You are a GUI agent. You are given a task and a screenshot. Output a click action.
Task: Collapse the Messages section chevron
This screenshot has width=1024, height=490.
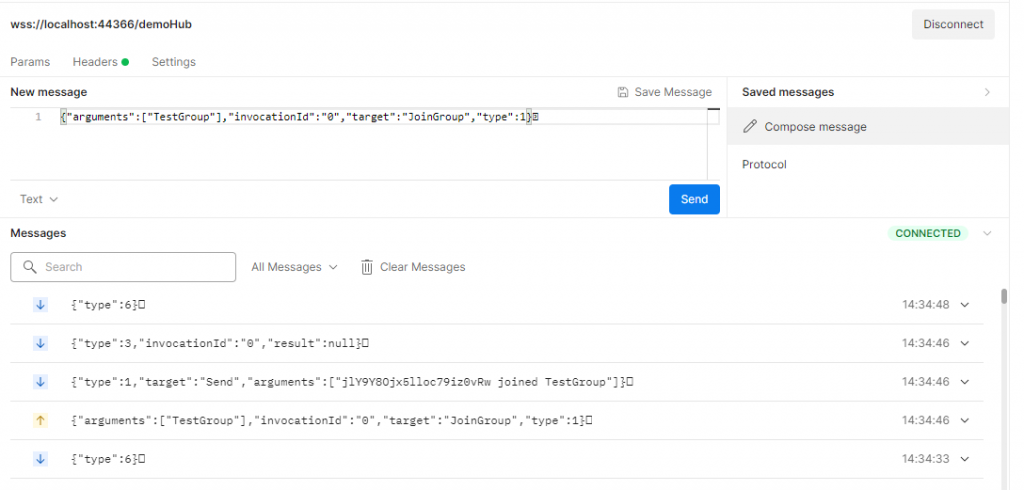pyautogui.click(x=987, y=233)
